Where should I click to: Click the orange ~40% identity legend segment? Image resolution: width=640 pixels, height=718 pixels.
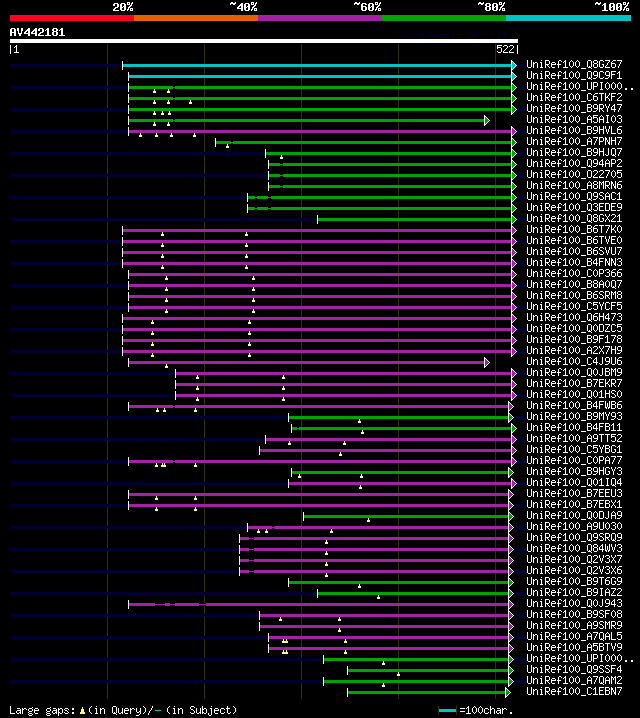196,18
